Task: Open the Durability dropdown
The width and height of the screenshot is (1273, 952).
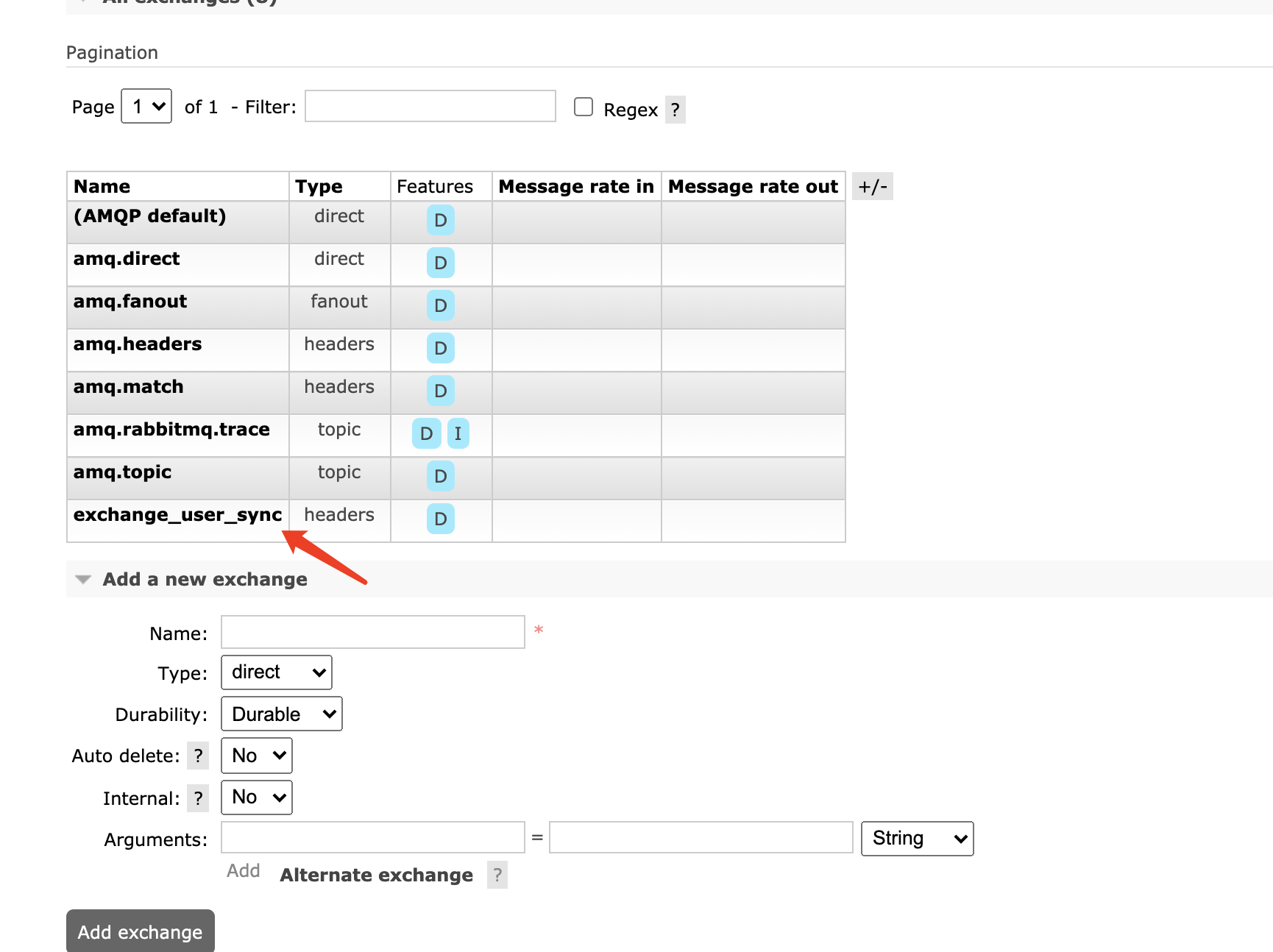Action: coord(282,714)
